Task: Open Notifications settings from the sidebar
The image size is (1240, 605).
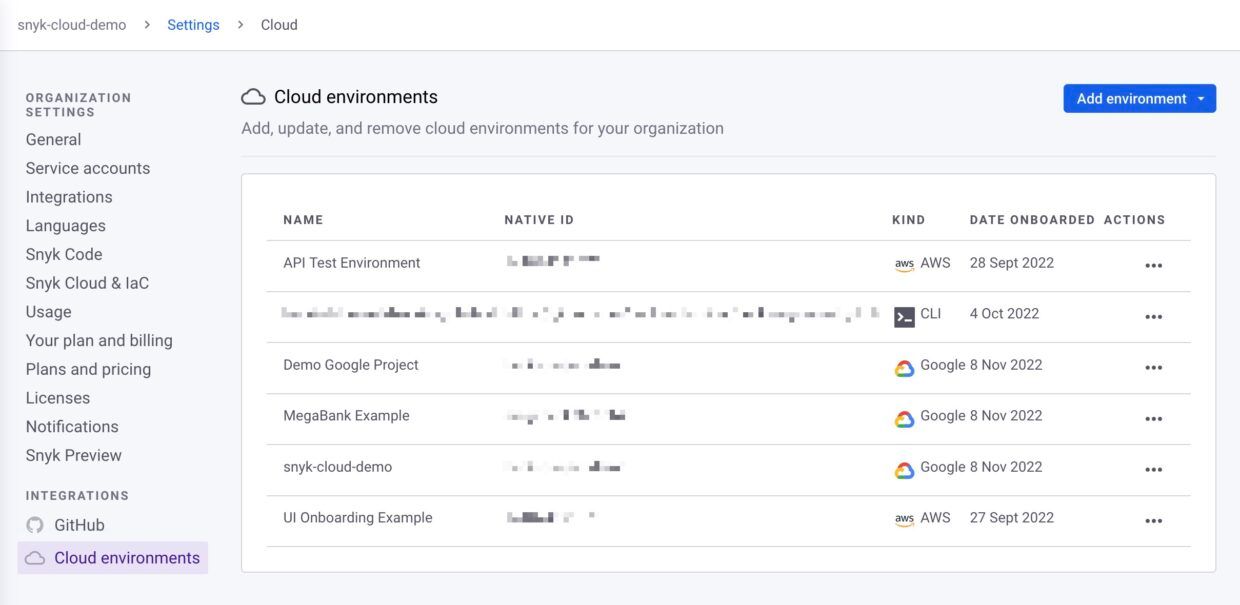Action: click(72, 426)
